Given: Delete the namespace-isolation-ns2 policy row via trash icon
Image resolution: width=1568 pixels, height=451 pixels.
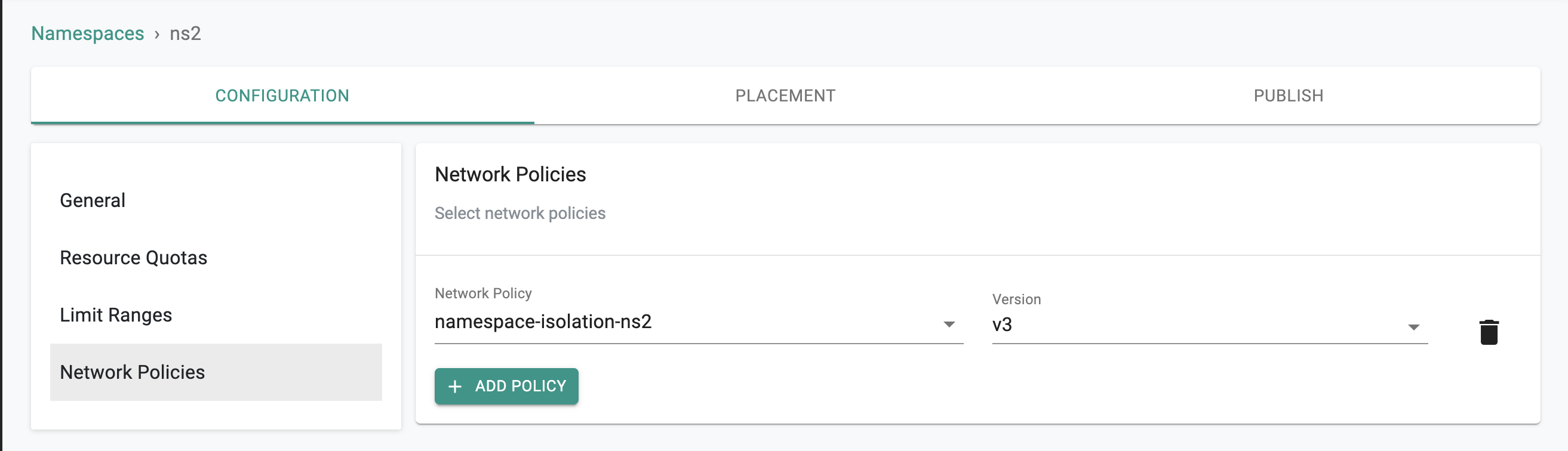Looking at the screenshot, I should (x=1488, y=332).
